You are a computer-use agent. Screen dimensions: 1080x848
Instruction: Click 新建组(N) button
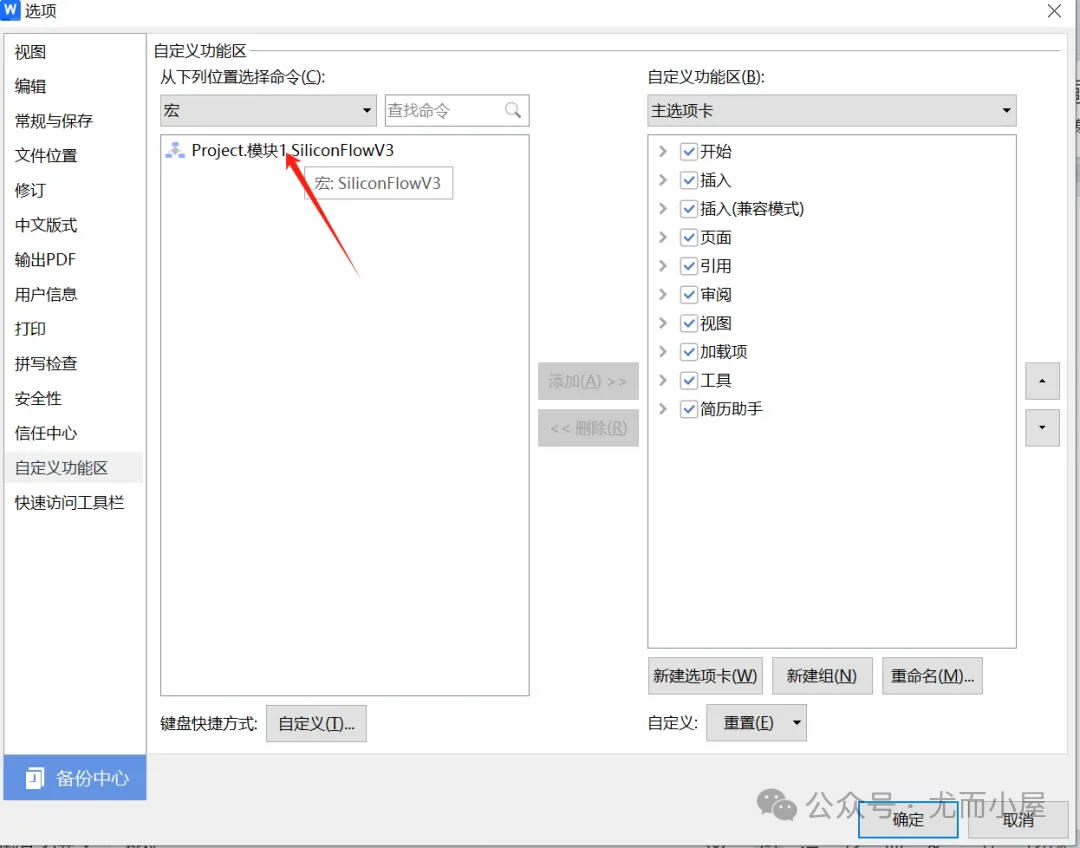822,676
